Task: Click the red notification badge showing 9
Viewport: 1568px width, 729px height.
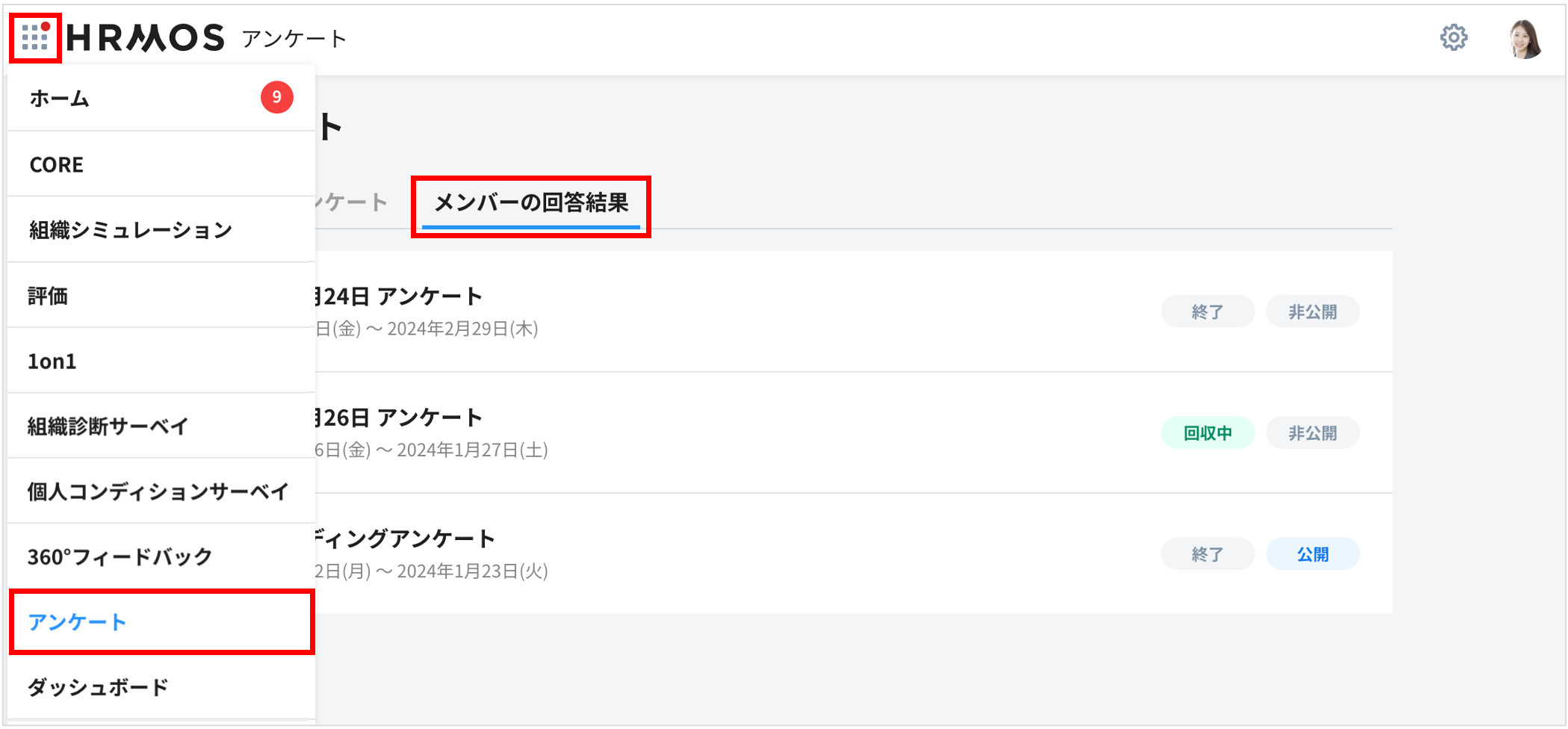Action: pyautogui.click(x=276, y=97)
